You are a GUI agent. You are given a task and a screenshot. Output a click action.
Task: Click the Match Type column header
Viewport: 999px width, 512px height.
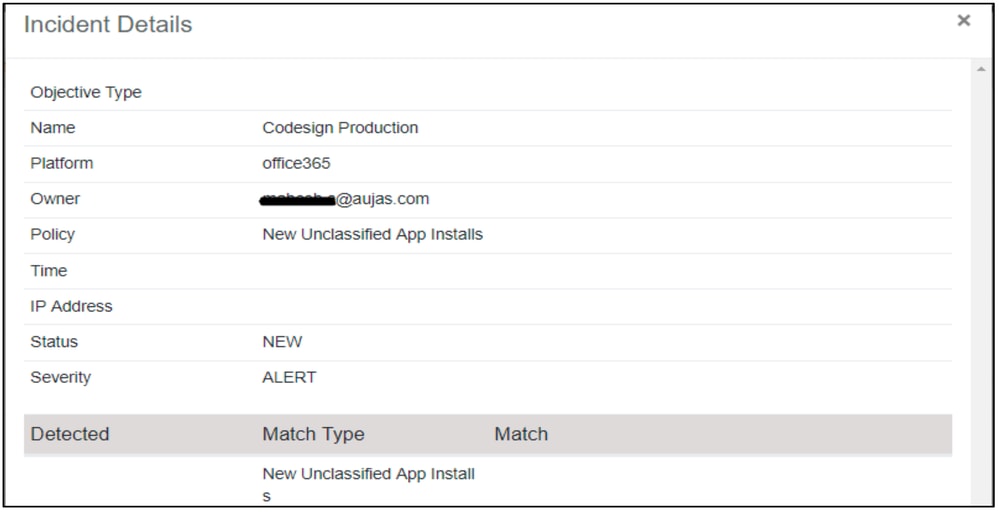313,434
